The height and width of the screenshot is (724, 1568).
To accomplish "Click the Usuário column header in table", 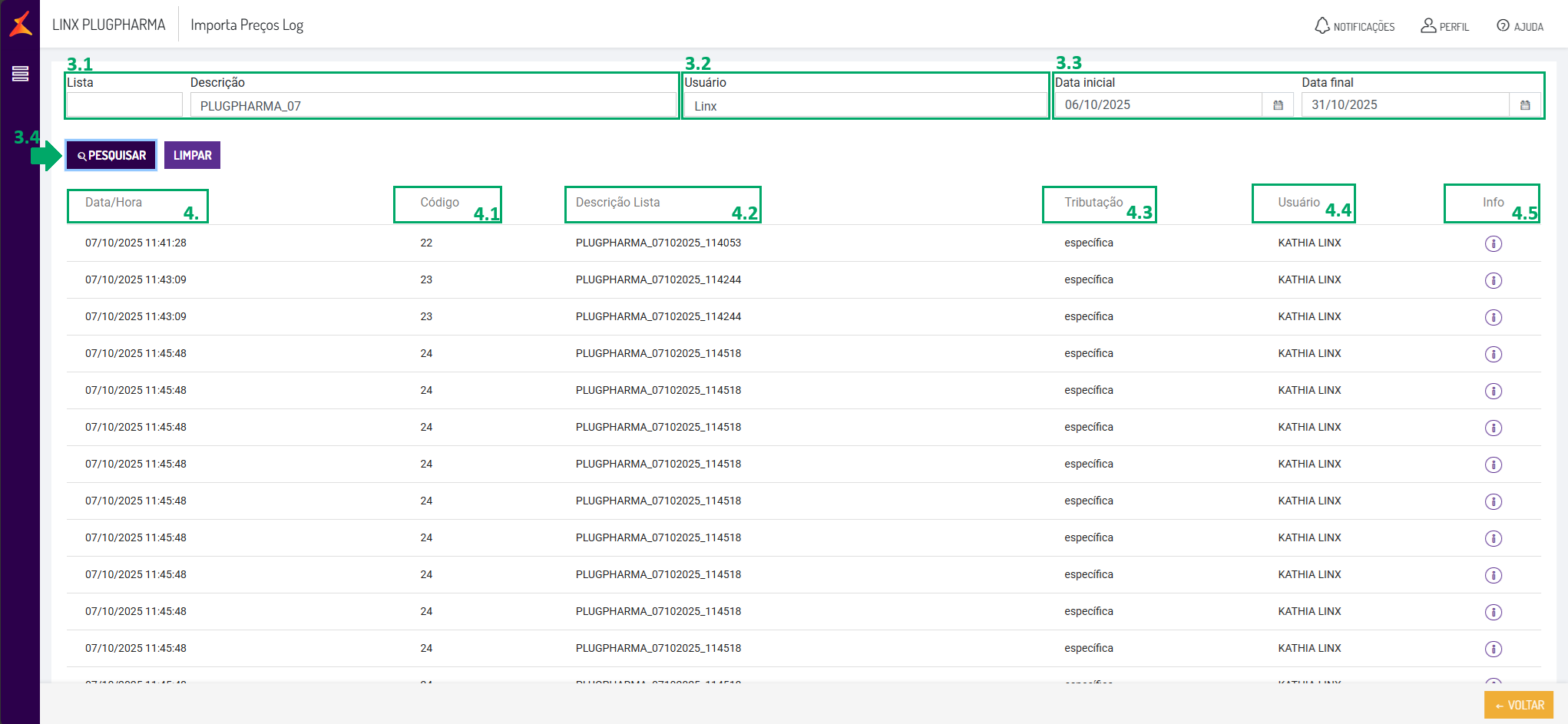I will [1299, 203].
